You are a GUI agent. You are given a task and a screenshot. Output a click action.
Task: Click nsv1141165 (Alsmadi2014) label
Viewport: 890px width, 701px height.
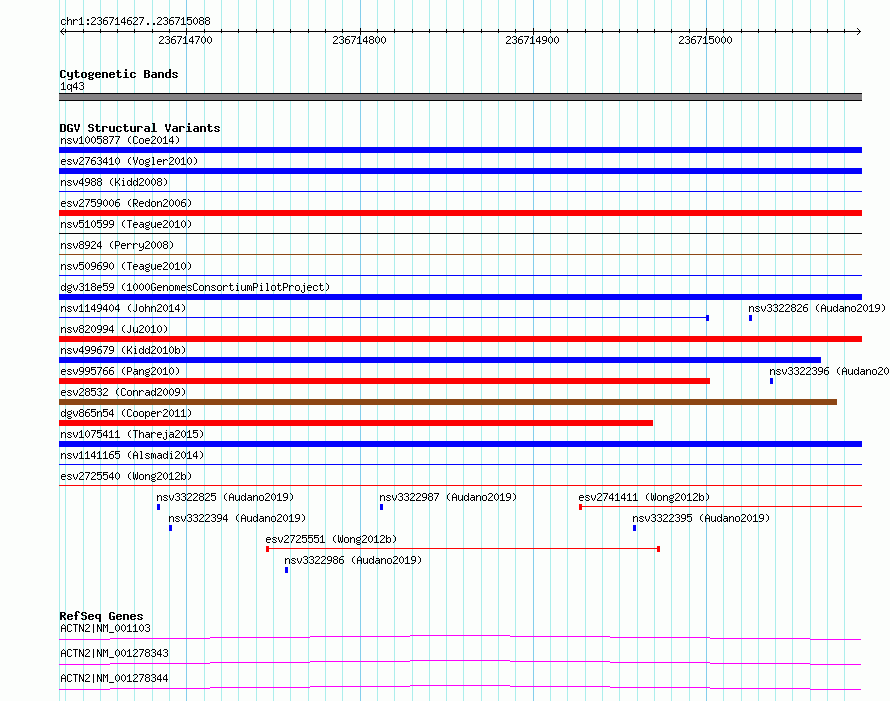132,455
